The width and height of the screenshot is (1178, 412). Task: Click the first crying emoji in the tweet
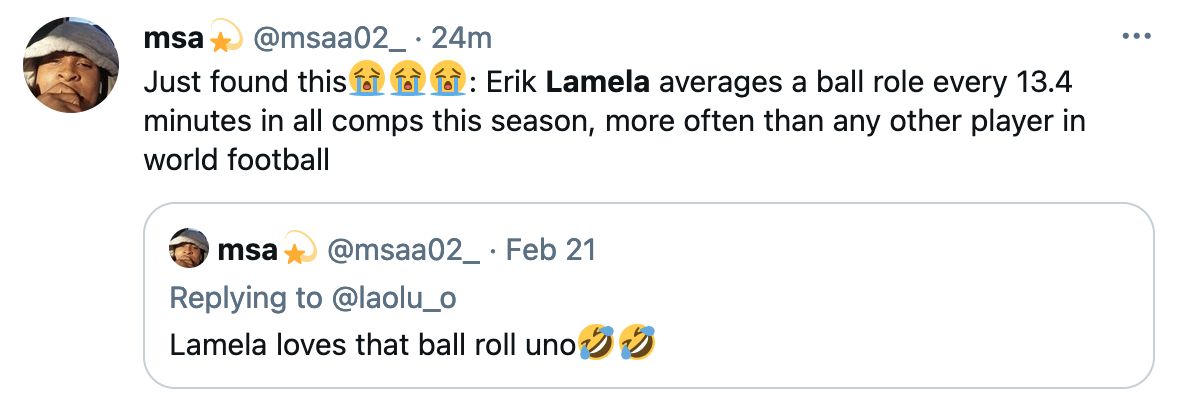[364, 81]
